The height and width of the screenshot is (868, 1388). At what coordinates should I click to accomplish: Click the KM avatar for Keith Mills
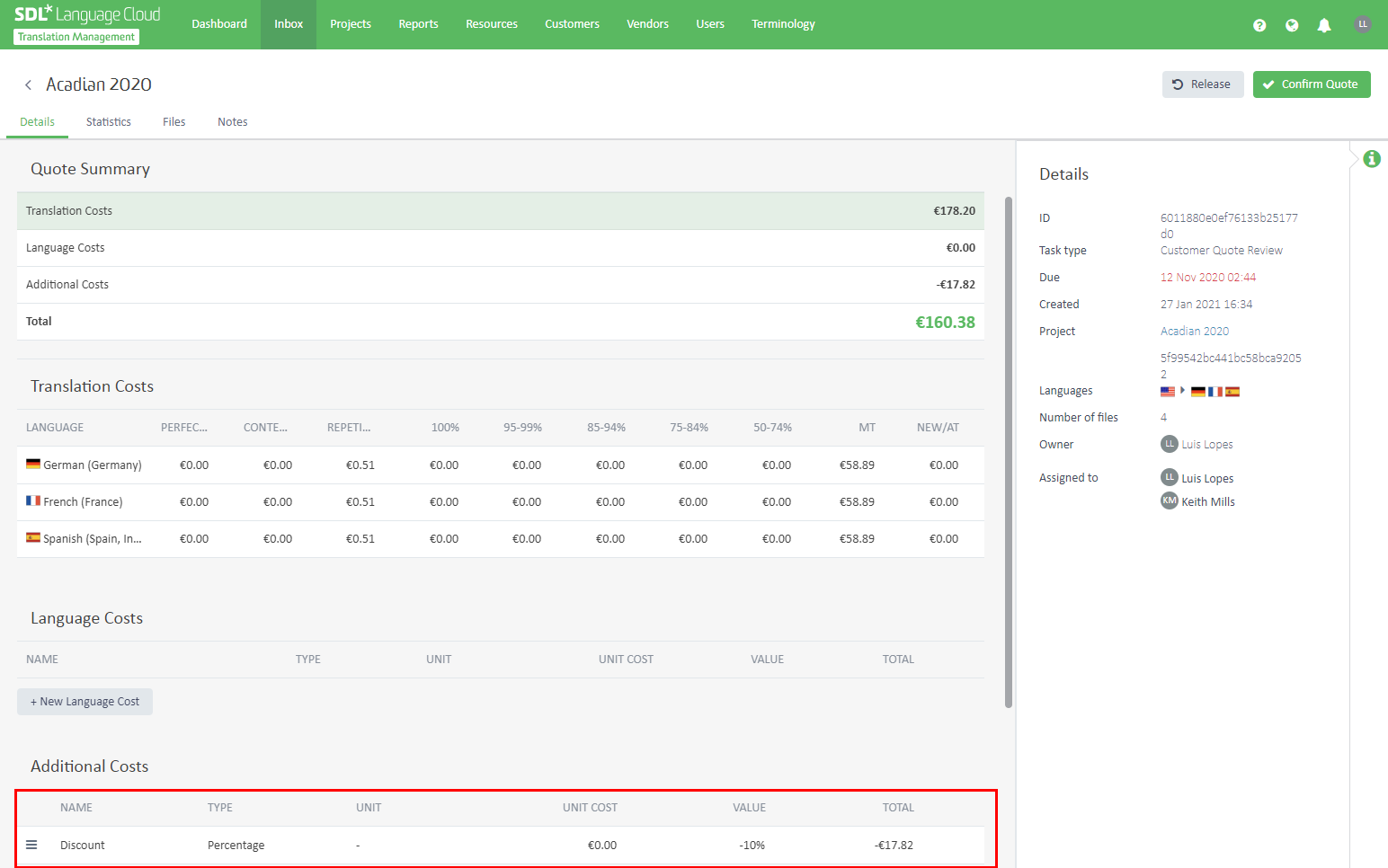[x=1170, y=500]
